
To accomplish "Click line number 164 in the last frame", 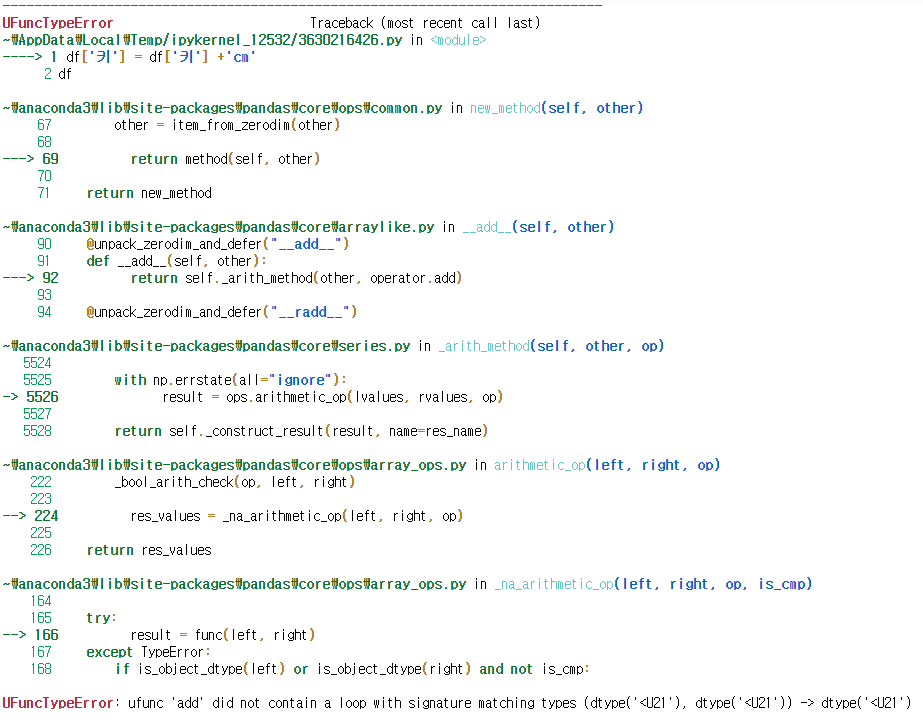I will [x=41, y=601].
